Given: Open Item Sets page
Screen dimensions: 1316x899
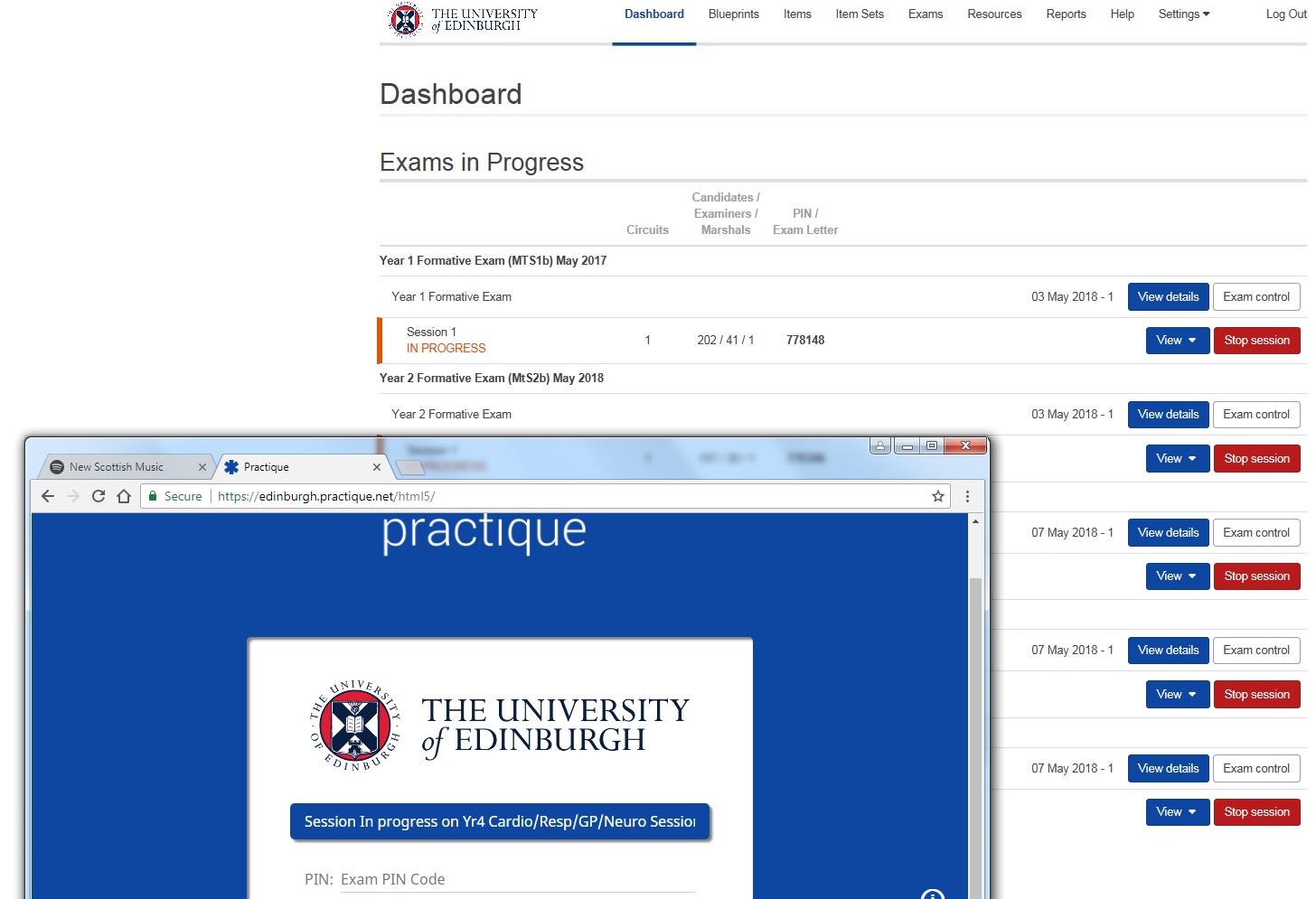Looking at the screenshot, I should [860, 14].
